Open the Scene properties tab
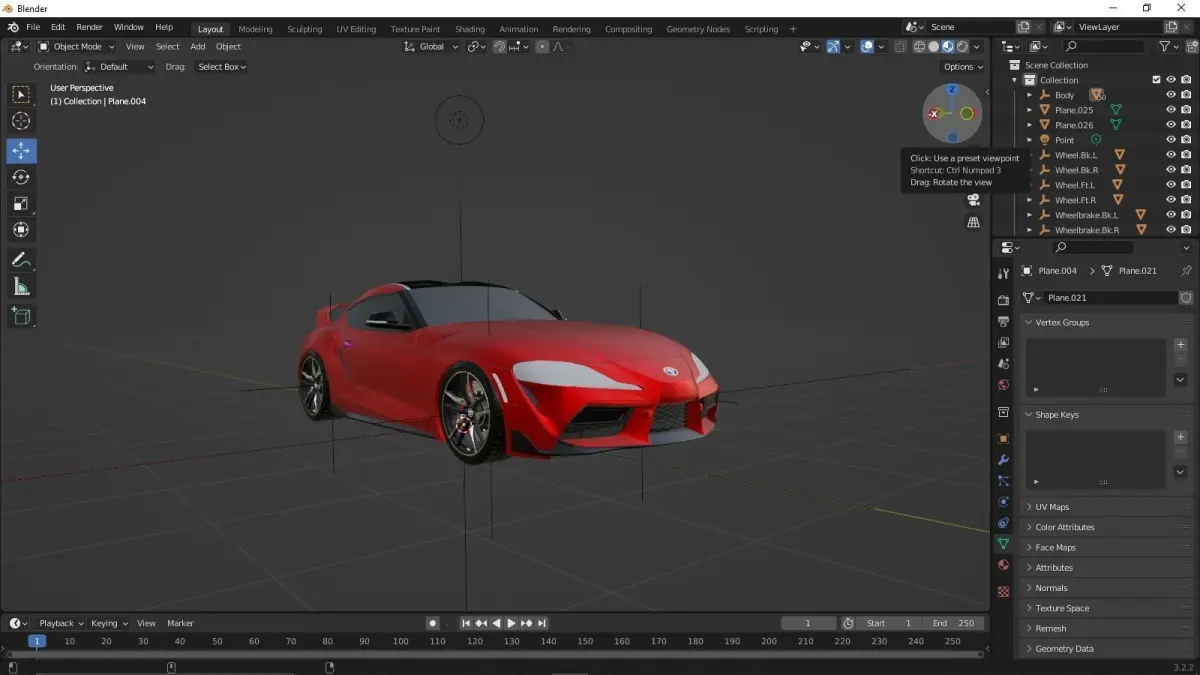 tap(1003, 363)
